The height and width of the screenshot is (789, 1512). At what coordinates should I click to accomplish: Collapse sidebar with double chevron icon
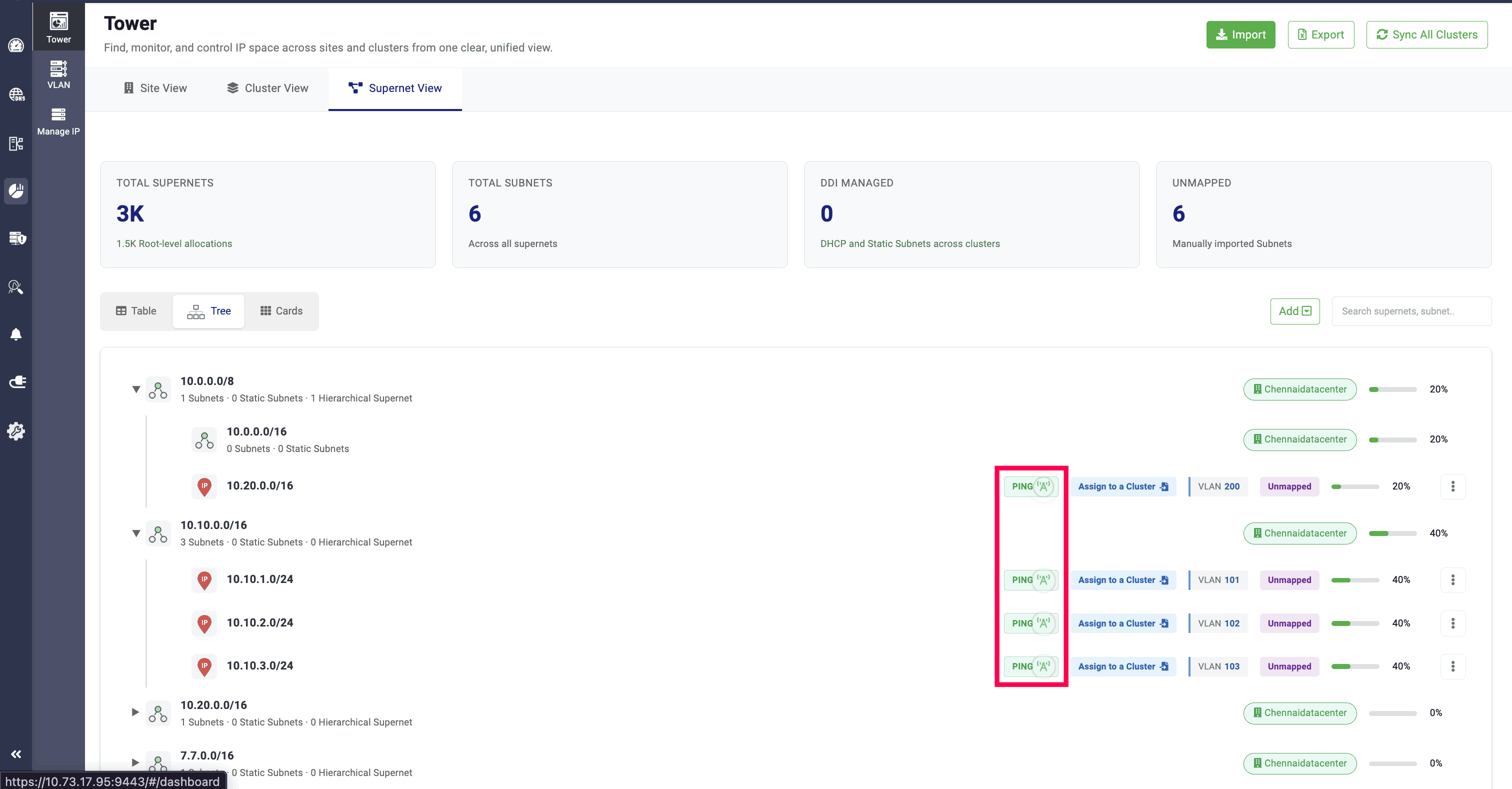pyautogui.click(x=16, y=754)
